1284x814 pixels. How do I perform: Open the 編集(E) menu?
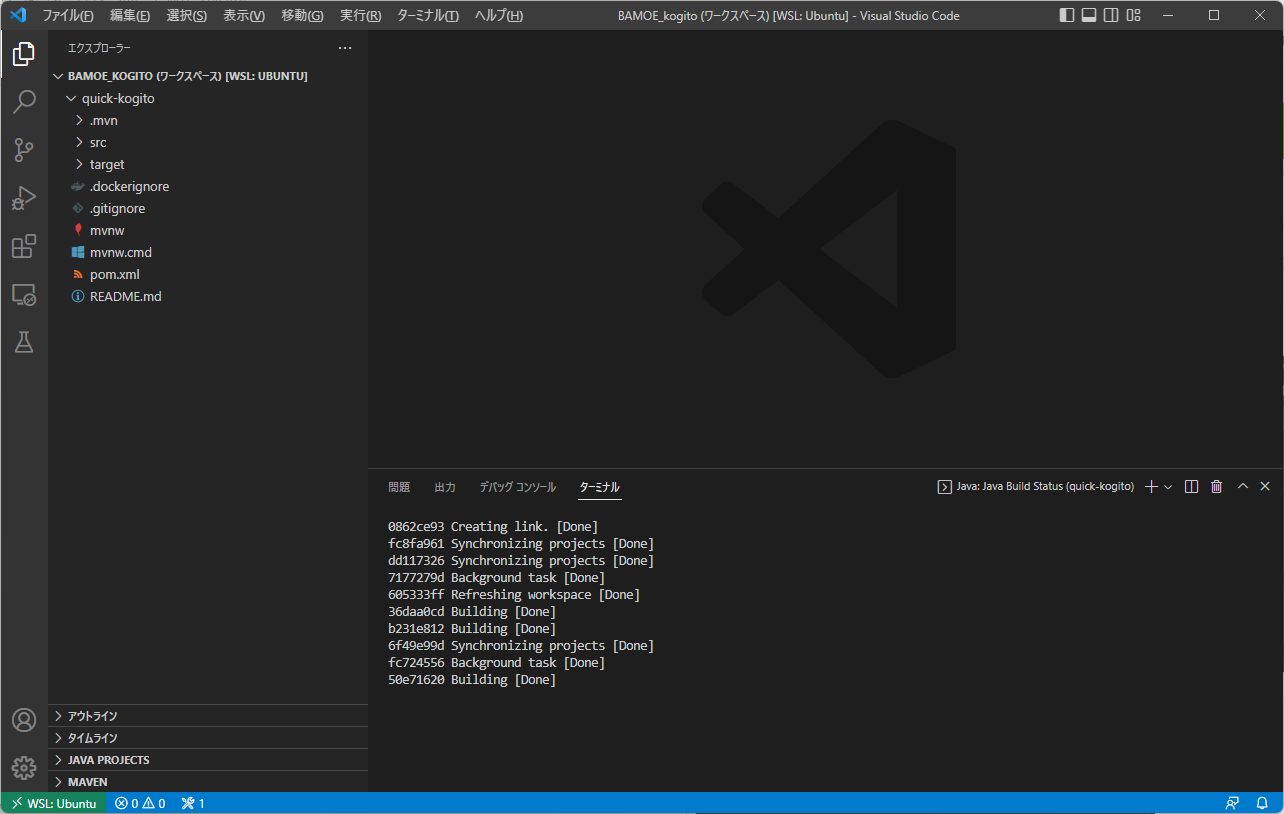pos(130,16)
